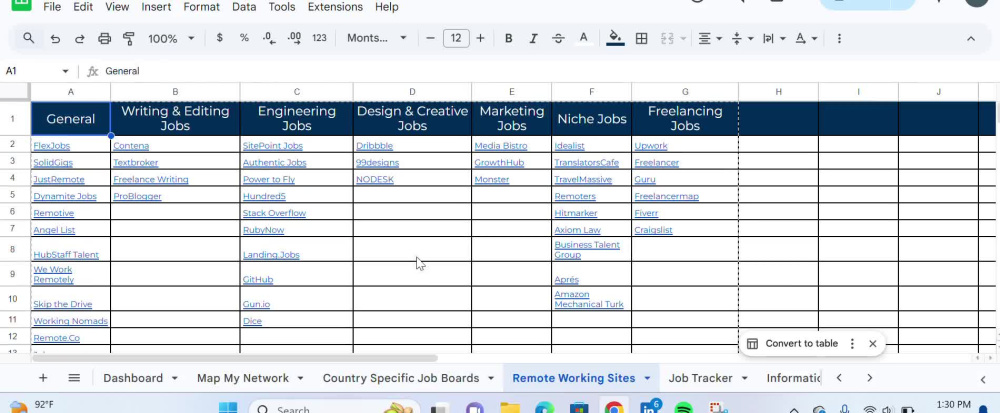Open the zoom level dropdown

point(171,38)
